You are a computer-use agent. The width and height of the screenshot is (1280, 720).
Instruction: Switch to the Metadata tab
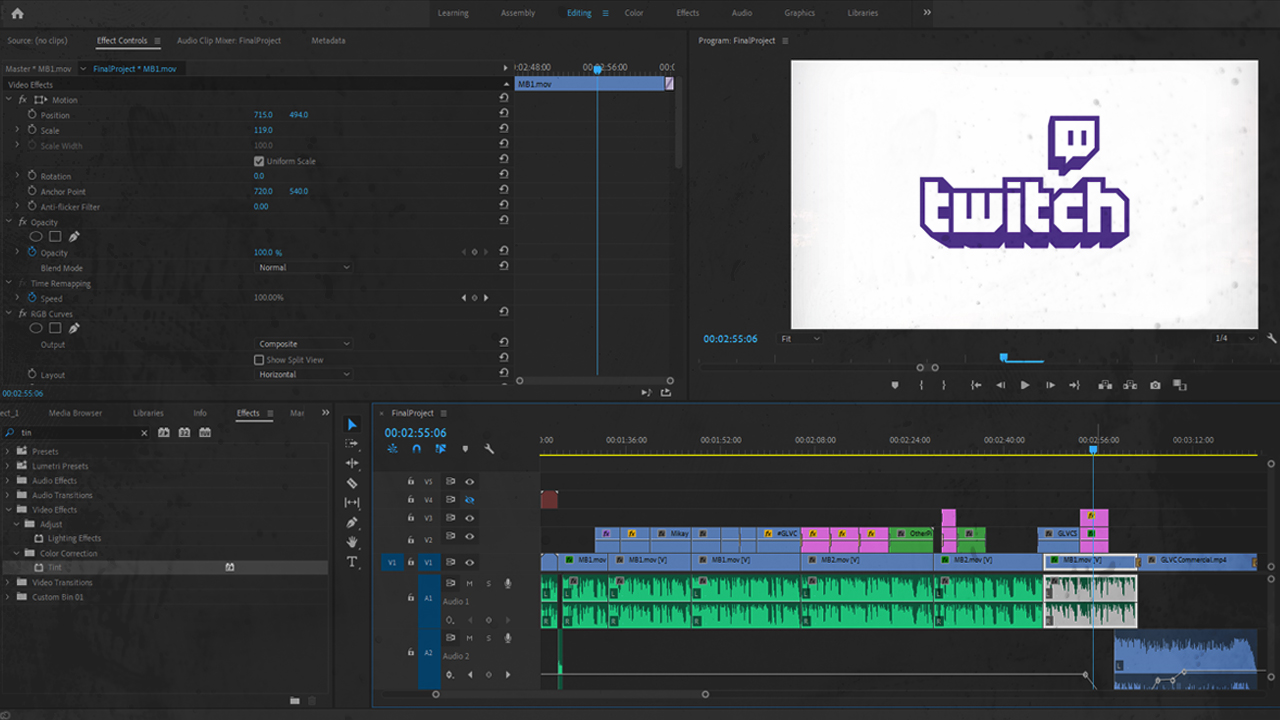[x=328, y=41]
